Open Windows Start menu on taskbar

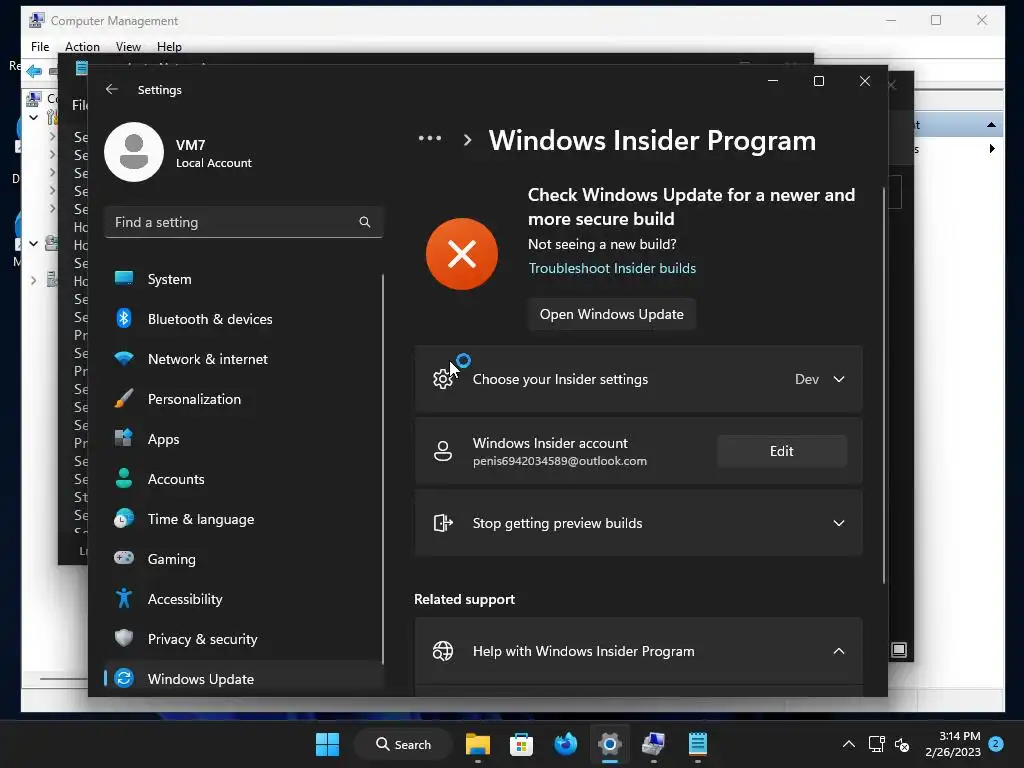327,744
